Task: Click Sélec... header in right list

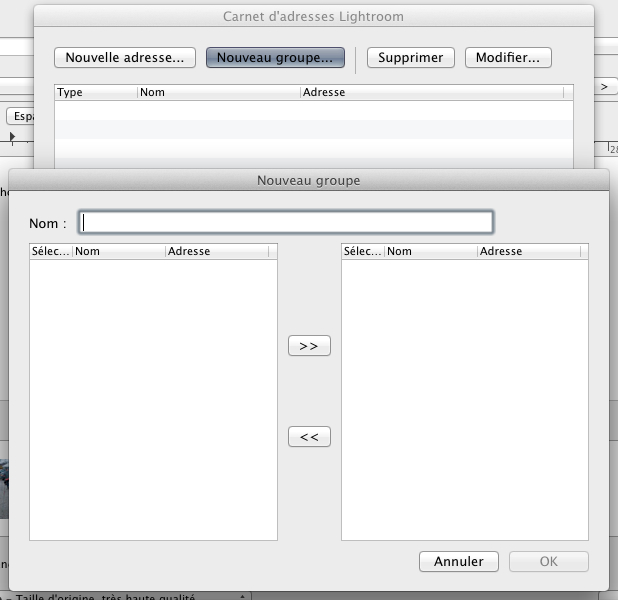Action: (363, 251)
